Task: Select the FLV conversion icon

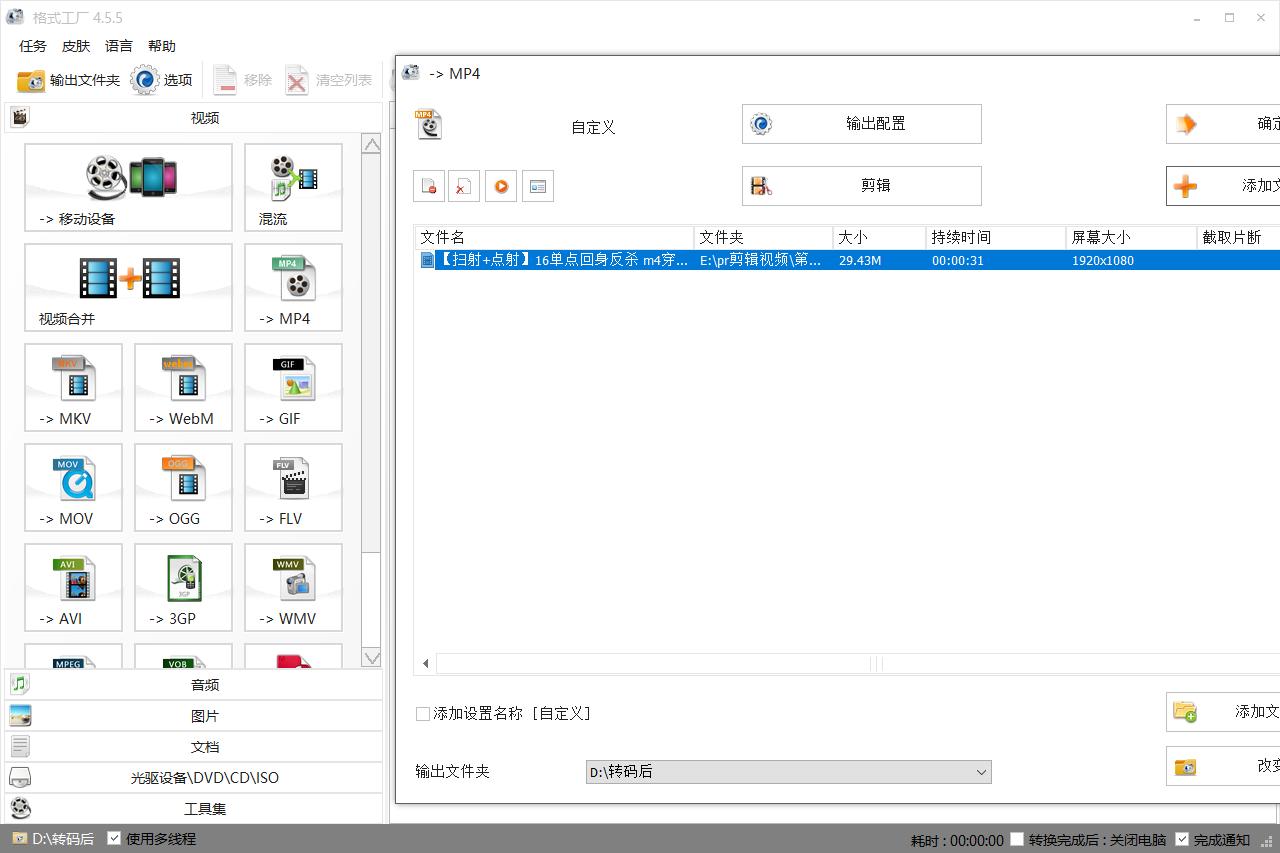Action: (x=293, y=487)
